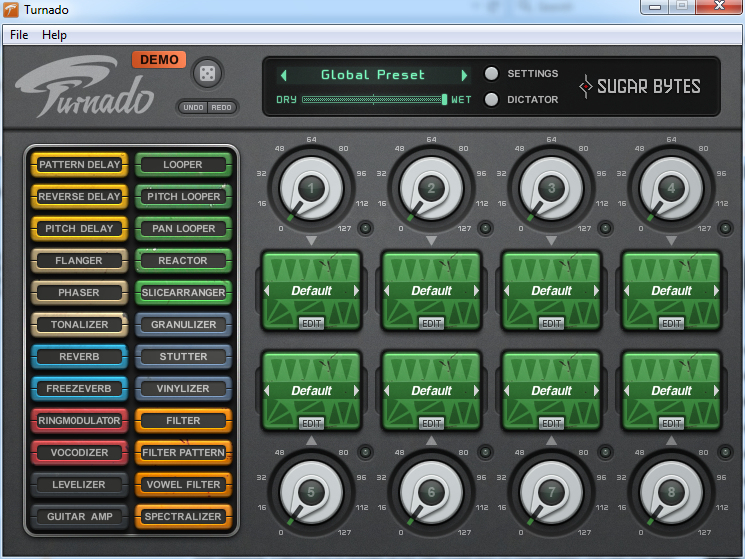Viewport: 745px width, 559px height.
Task: Toggle the small LED above knob 7
Action: pos(605,452)
